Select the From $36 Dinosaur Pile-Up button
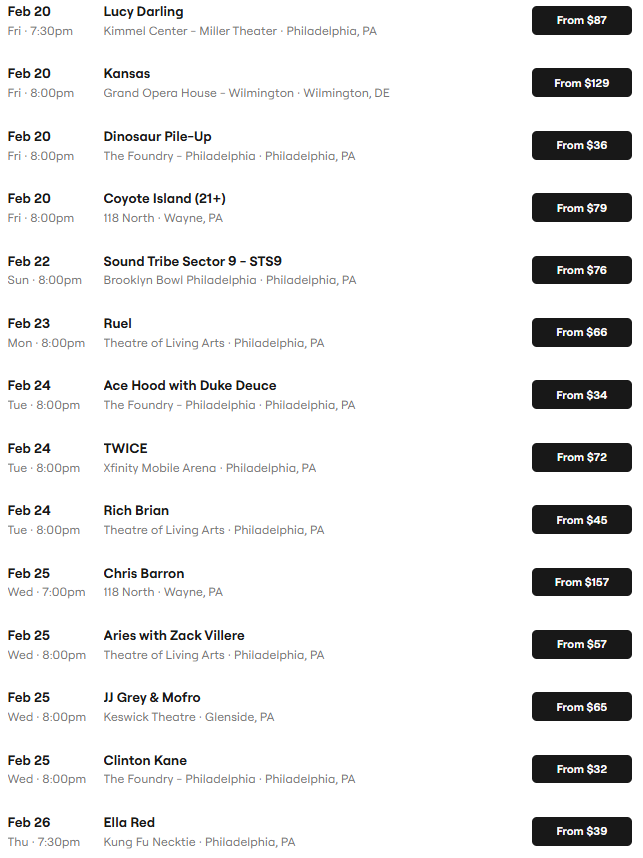This screenshot has width=643, height=858. coord(581,145)
